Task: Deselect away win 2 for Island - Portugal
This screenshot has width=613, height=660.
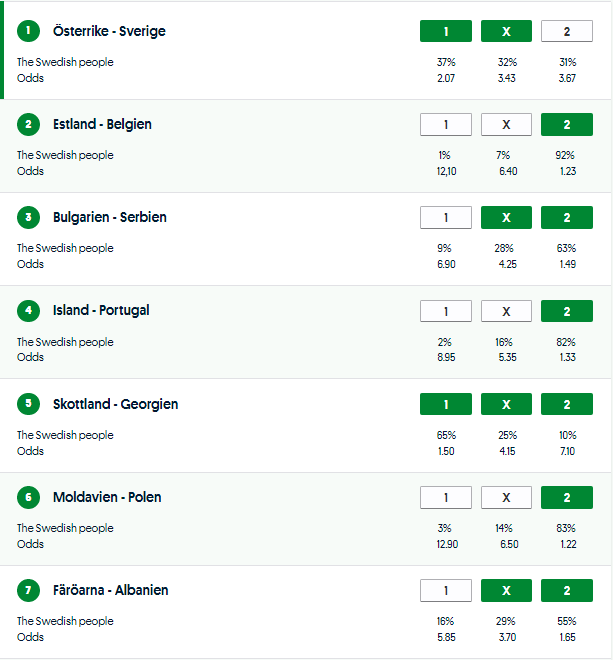Action: tap(566, 310)
